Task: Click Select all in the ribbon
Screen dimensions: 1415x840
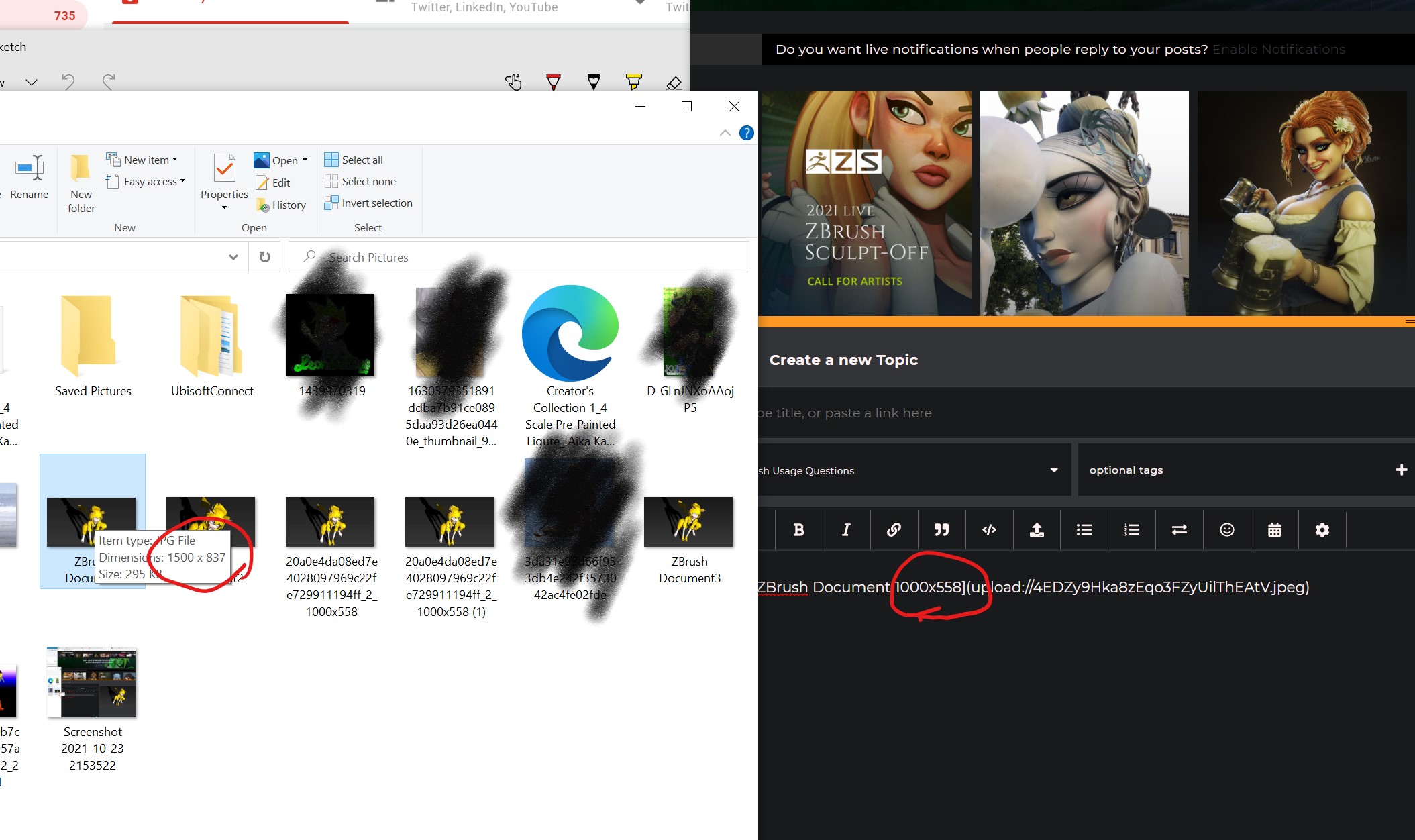Action: click(354, 160)
